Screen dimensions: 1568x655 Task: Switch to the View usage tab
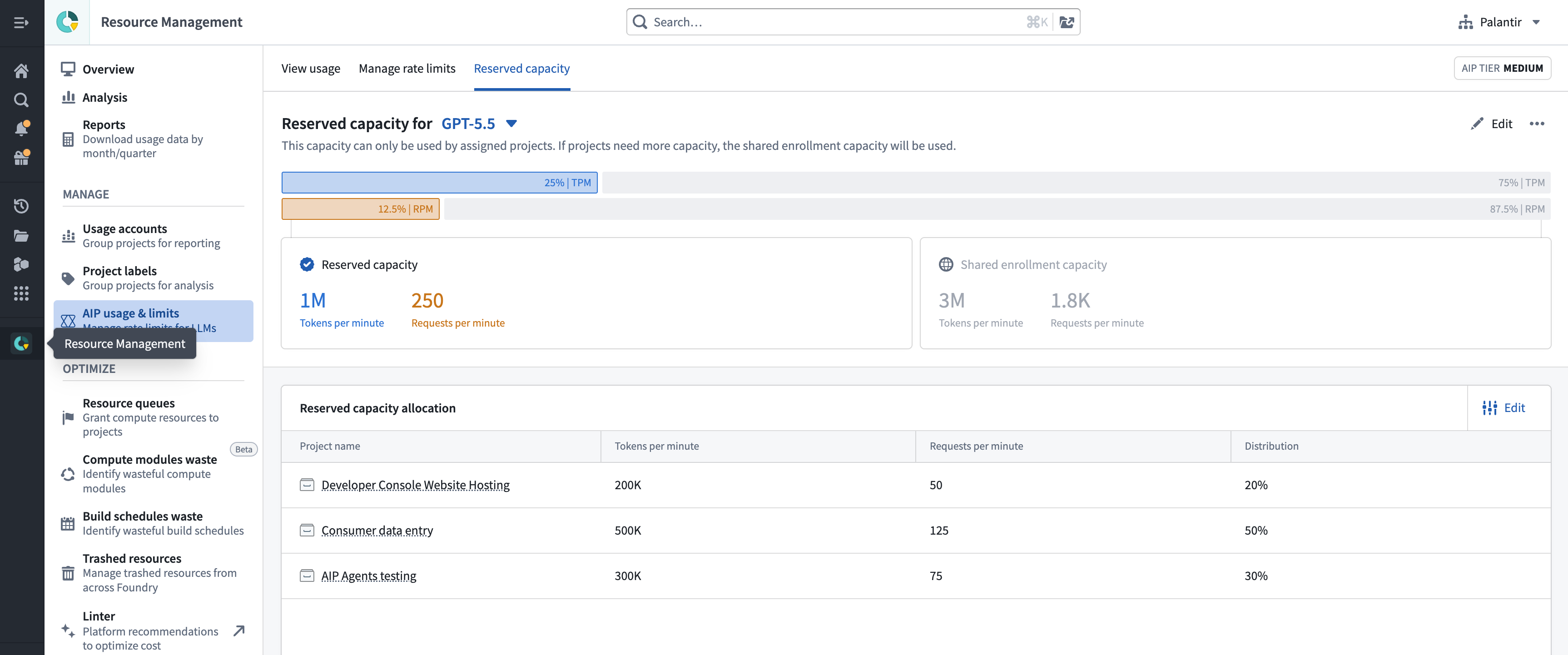(310, 68)
